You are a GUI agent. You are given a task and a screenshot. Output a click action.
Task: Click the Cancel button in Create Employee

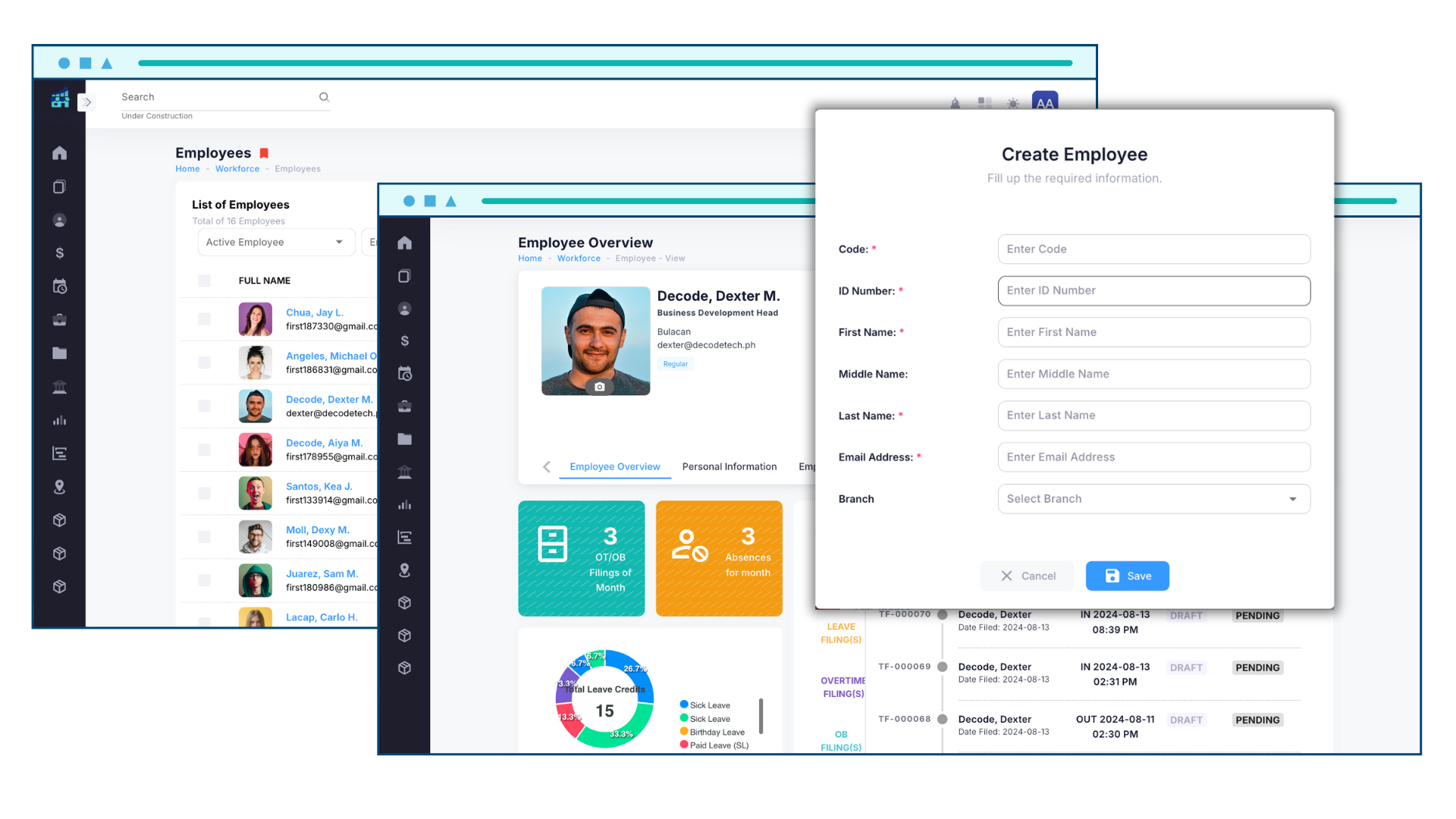1030,575
